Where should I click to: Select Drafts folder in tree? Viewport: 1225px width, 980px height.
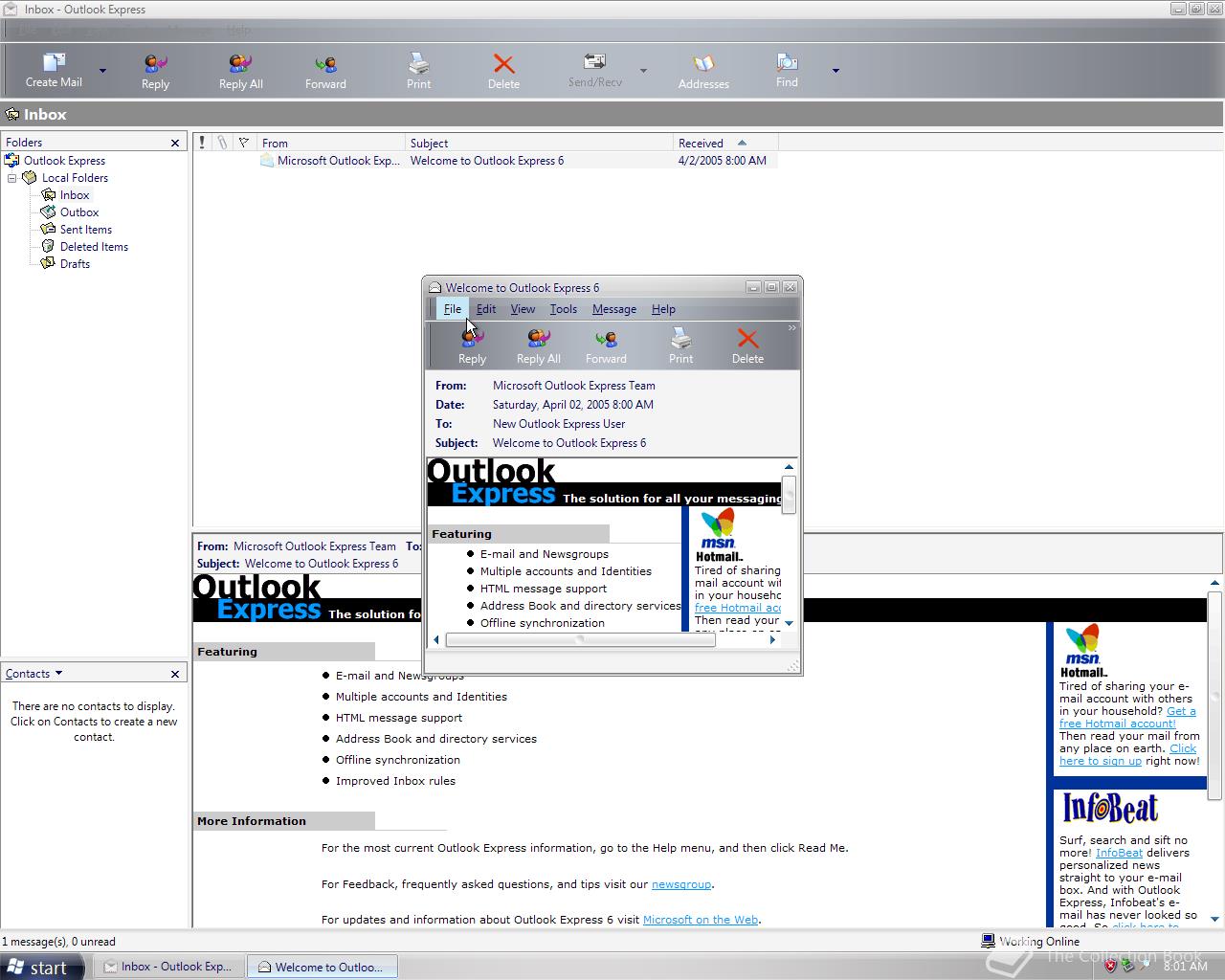tap(75, 264)
